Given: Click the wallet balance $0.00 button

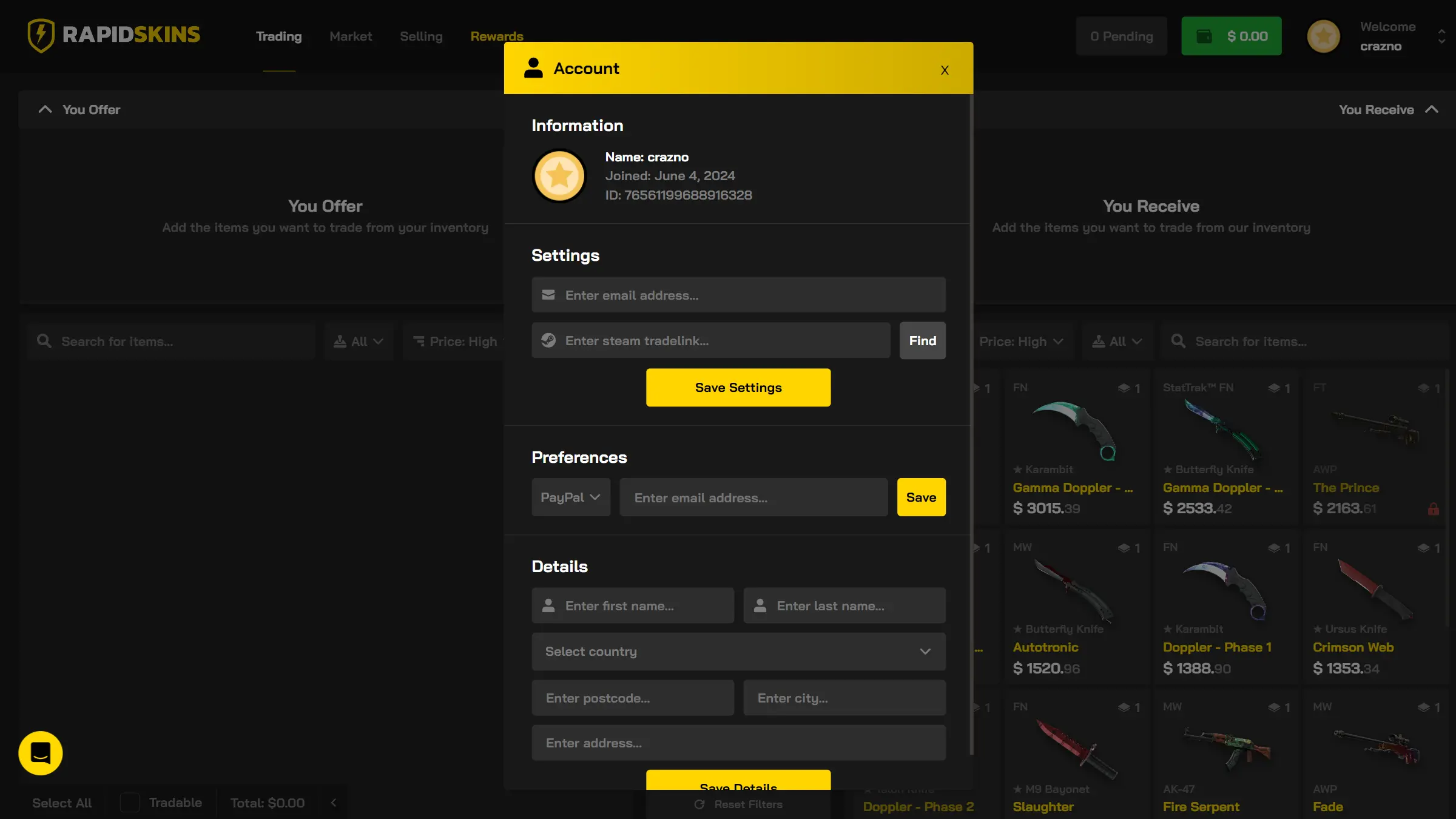Looking at the screenshot, I should pos(1232,36).
